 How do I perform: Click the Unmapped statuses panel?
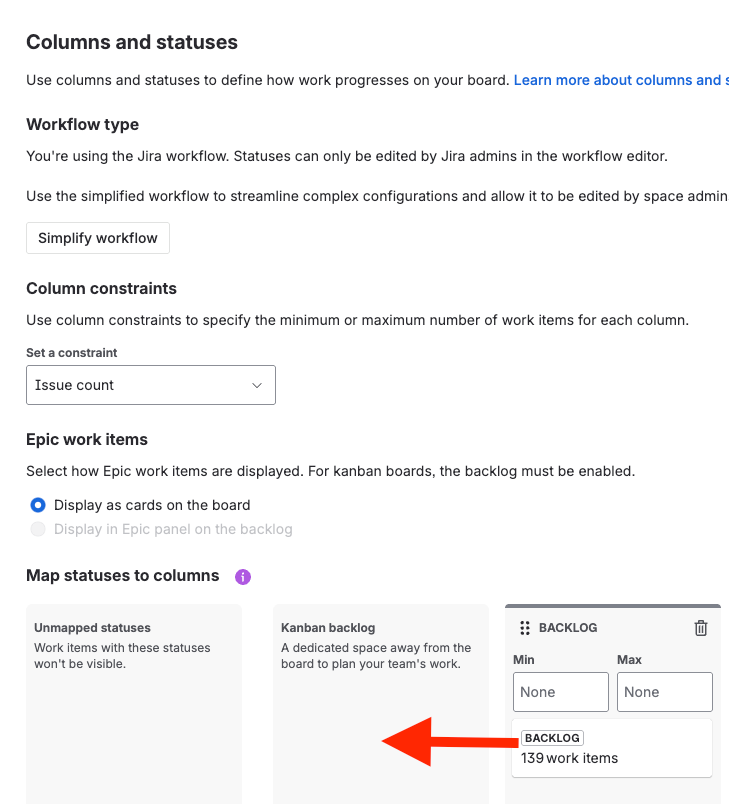point(134,704)
